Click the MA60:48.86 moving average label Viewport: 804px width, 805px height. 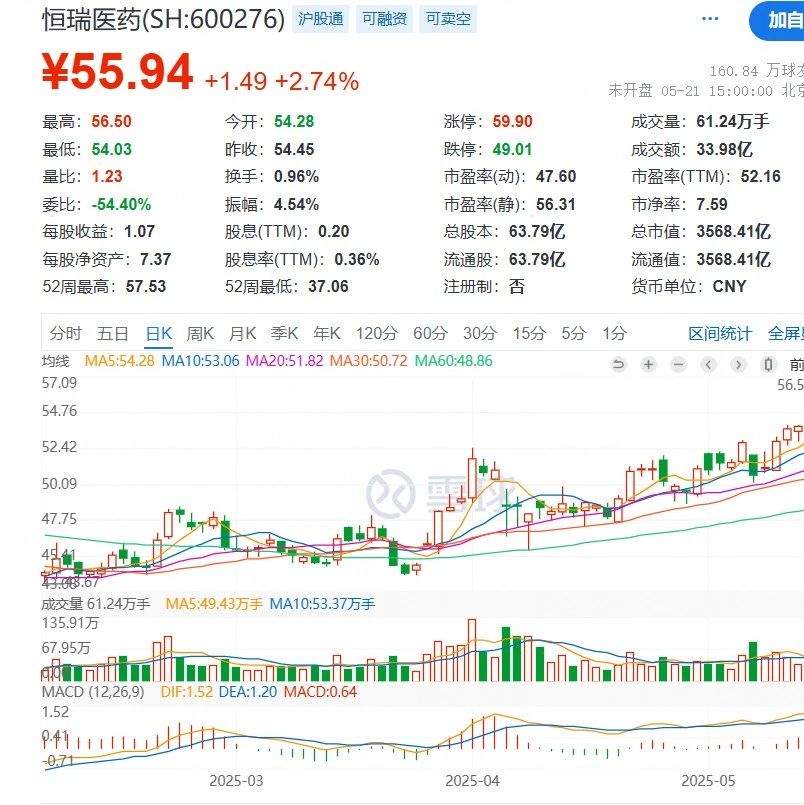click(453, 361)
